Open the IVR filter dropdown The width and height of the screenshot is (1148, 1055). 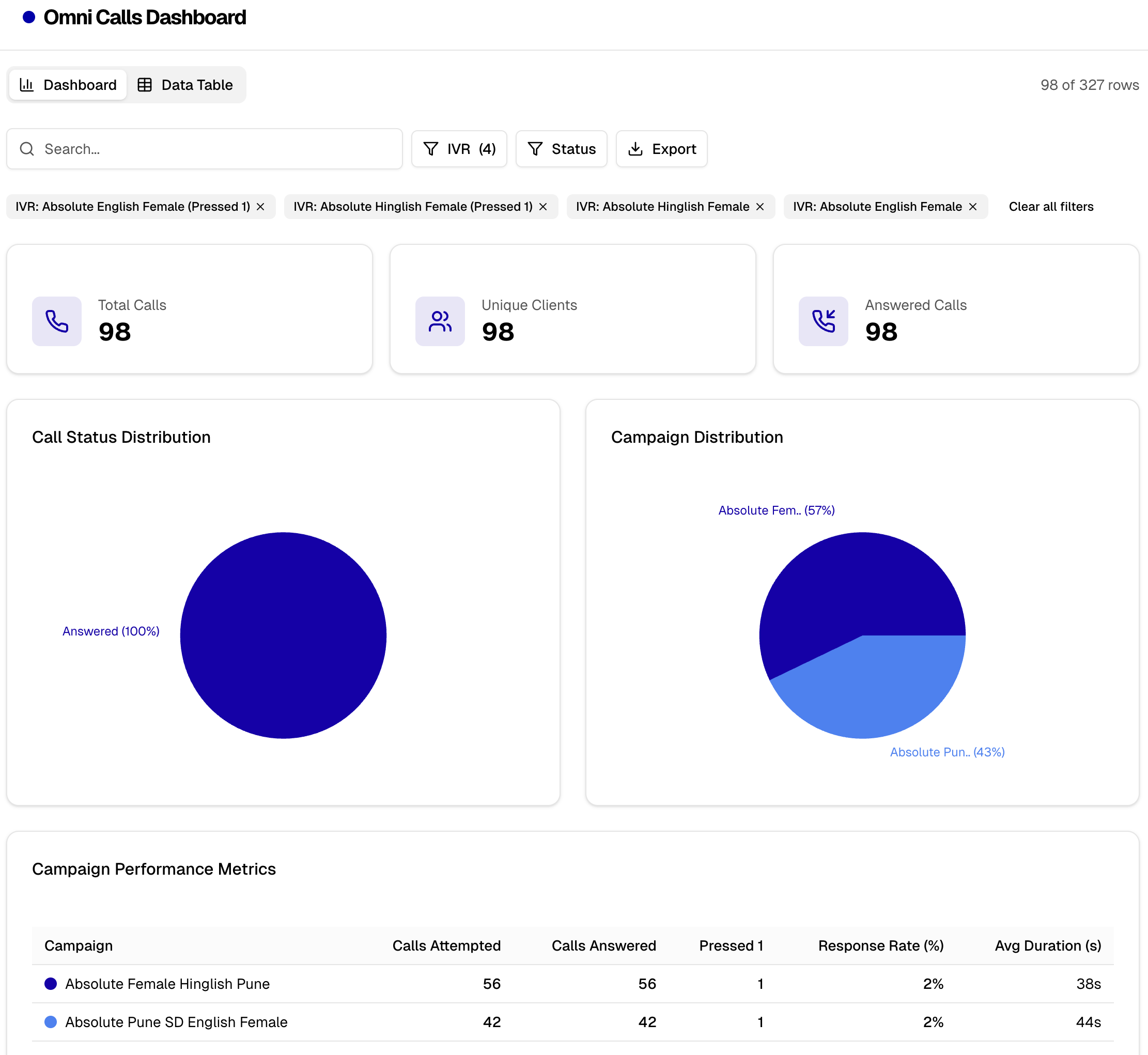pyautogui.click(x=459, y=148)
